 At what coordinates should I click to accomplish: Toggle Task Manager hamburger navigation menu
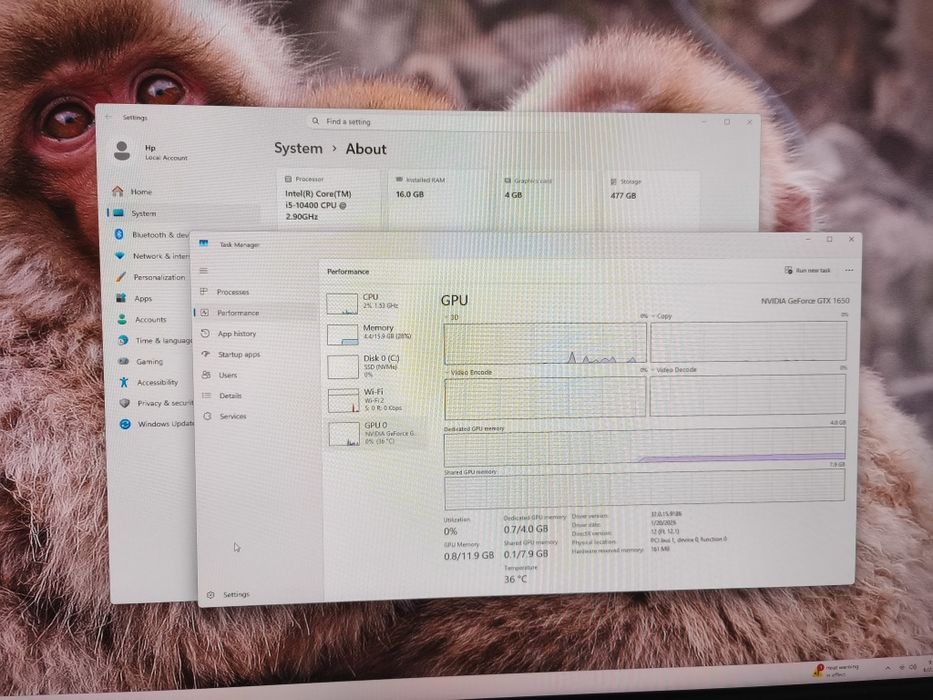coord(203,270)
